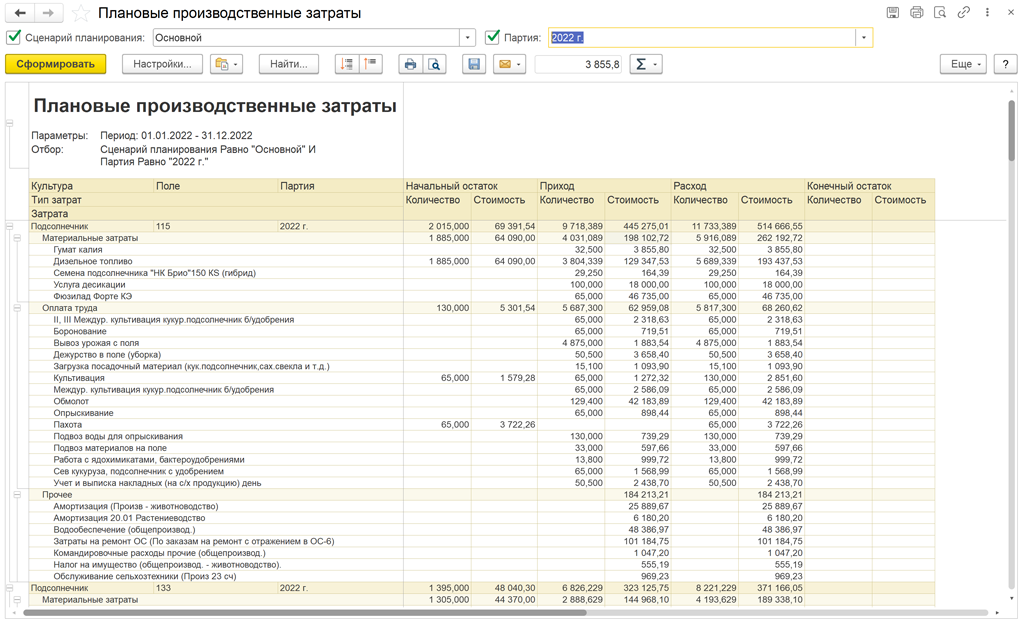
Task: Collapse the Материальные затраты group
Action: 17,238
